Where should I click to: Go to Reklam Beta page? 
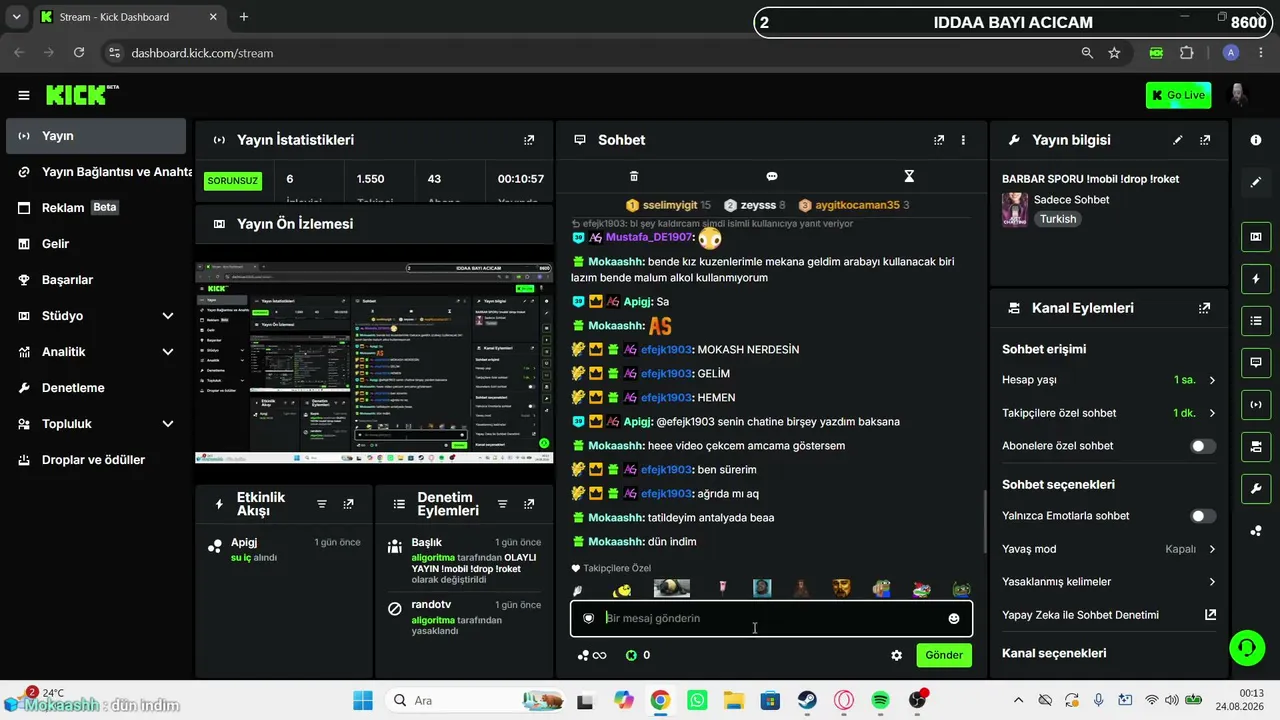[96, 208]
